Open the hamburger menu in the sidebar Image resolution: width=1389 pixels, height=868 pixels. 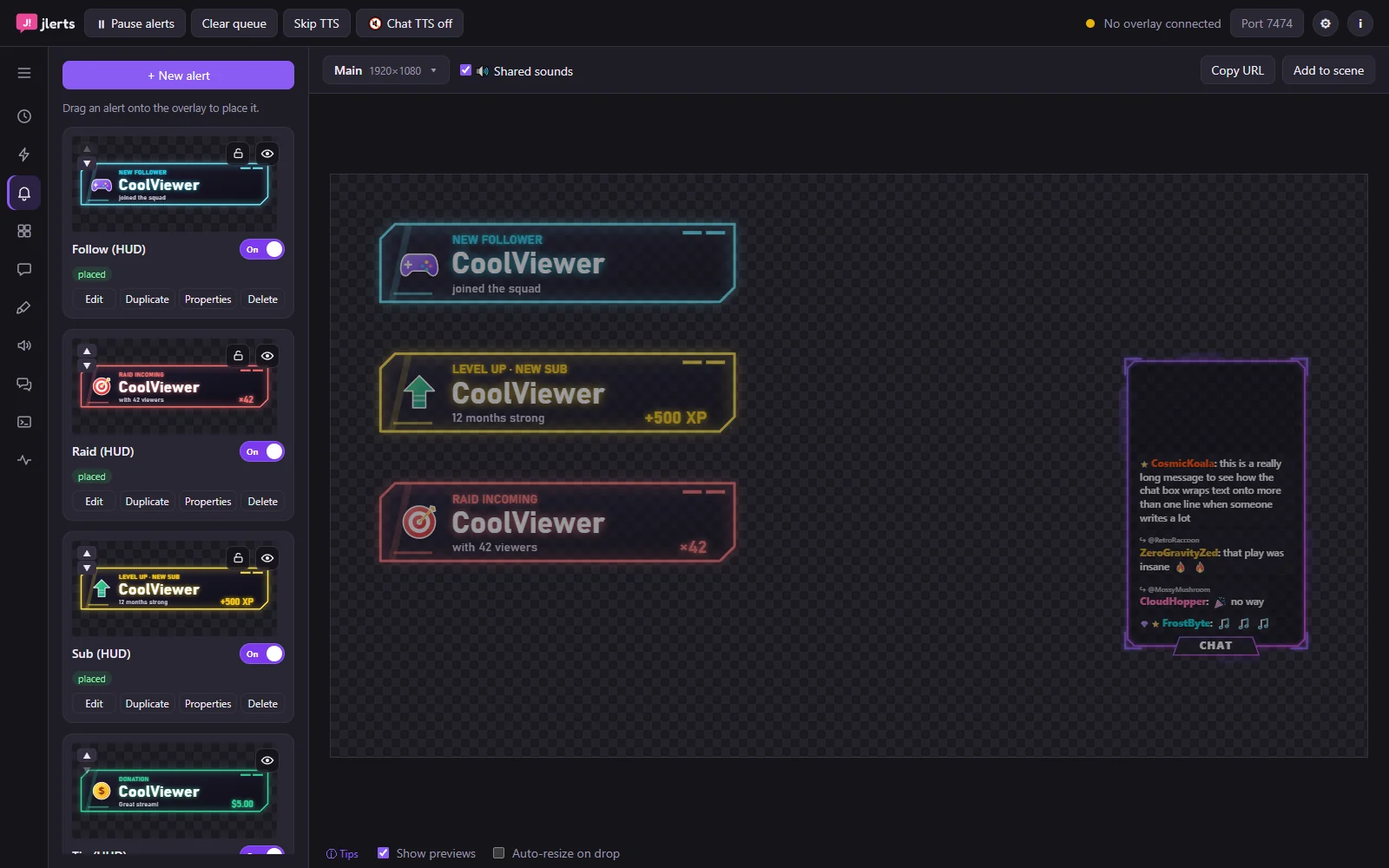pos(24,73)
